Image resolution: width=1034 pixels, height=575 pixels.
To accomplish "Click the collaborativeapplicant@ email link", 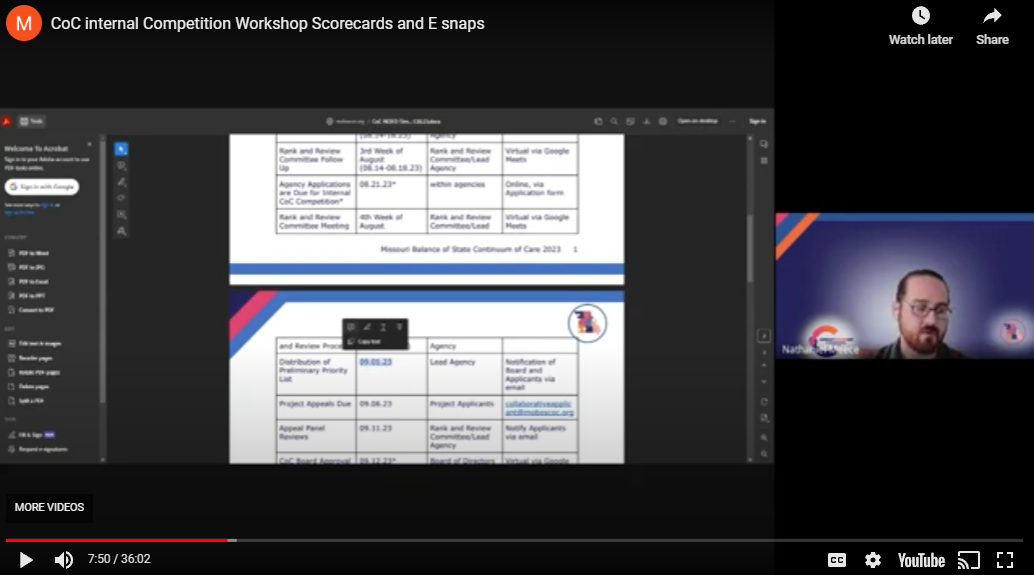I will tap(539, 408).
